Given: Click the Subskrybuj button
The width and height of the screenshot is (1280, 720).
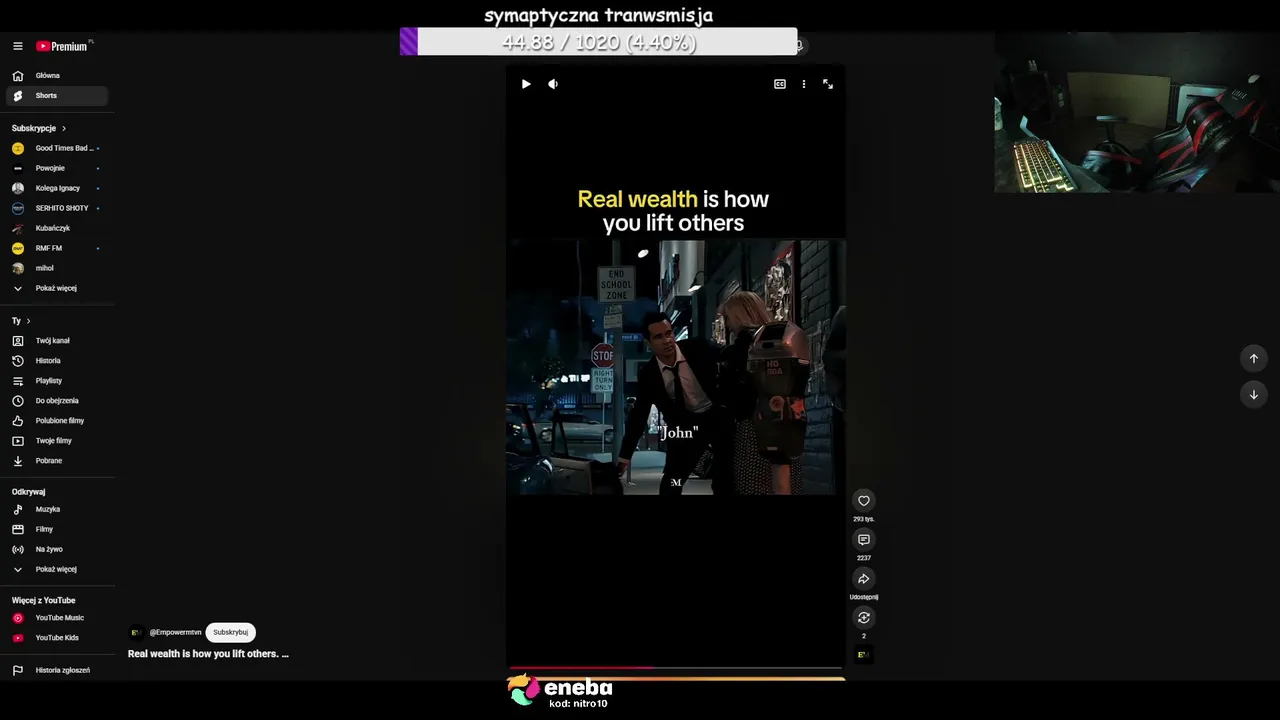Looking at the screenshot, I should click(230, 633).
